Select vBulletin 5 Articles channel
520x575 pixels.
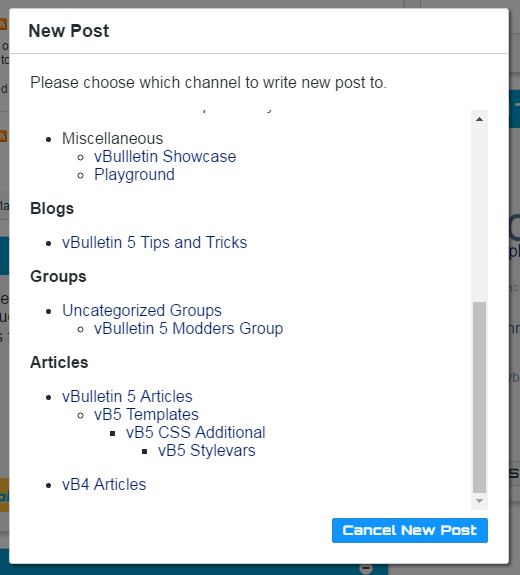click(x=127, y=396)
